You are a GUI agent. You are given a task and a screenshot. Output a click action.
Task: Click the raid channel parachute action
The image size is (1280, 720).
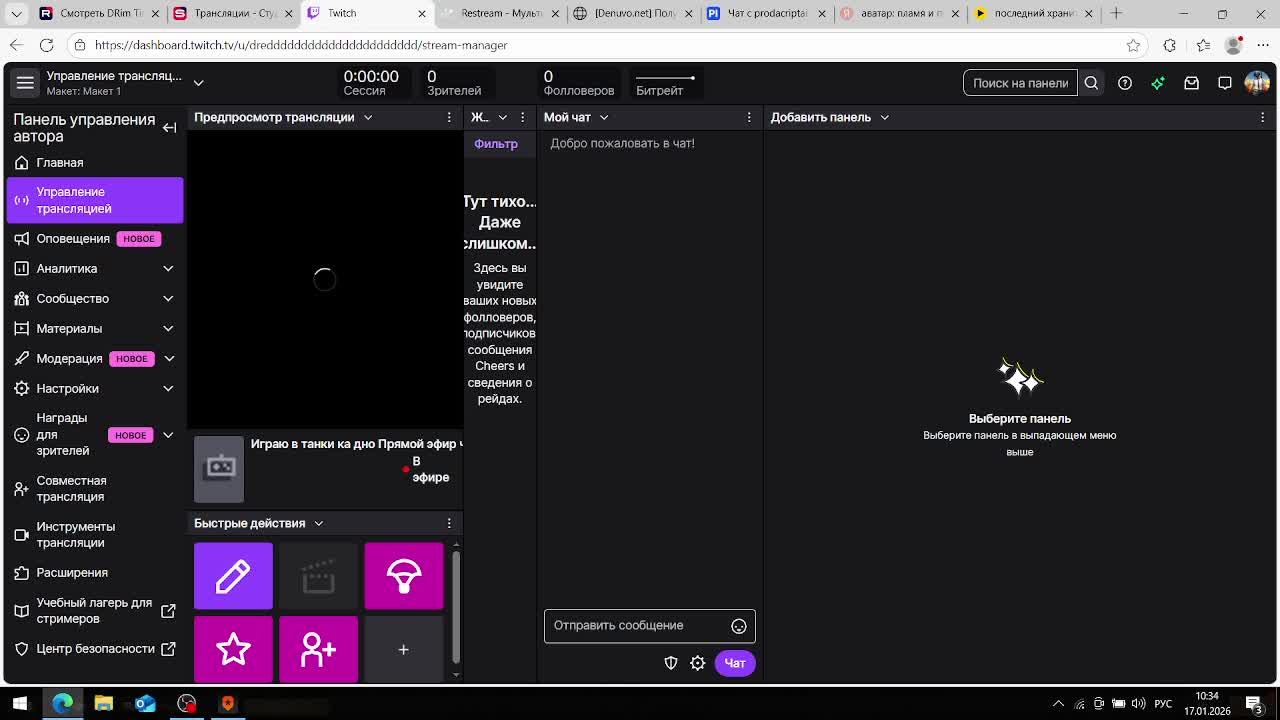click(404, 576)
